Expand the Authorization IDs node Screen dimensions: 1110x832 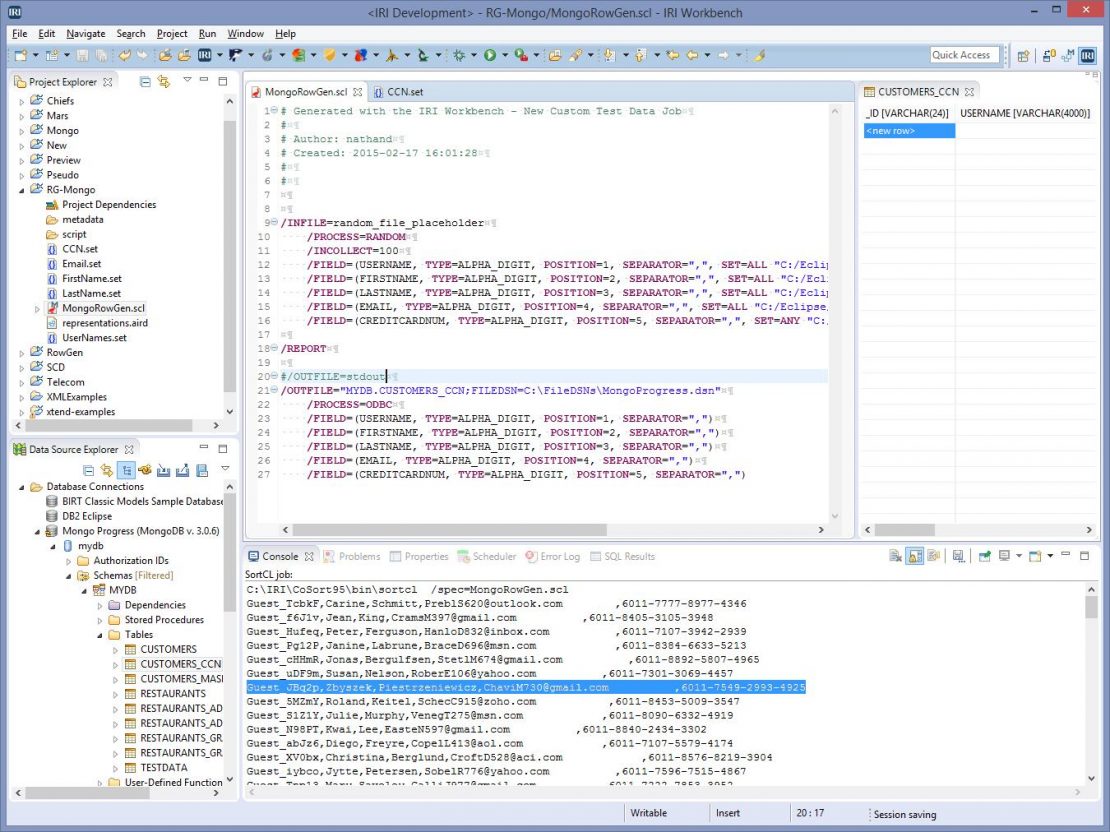coord(69,561)
